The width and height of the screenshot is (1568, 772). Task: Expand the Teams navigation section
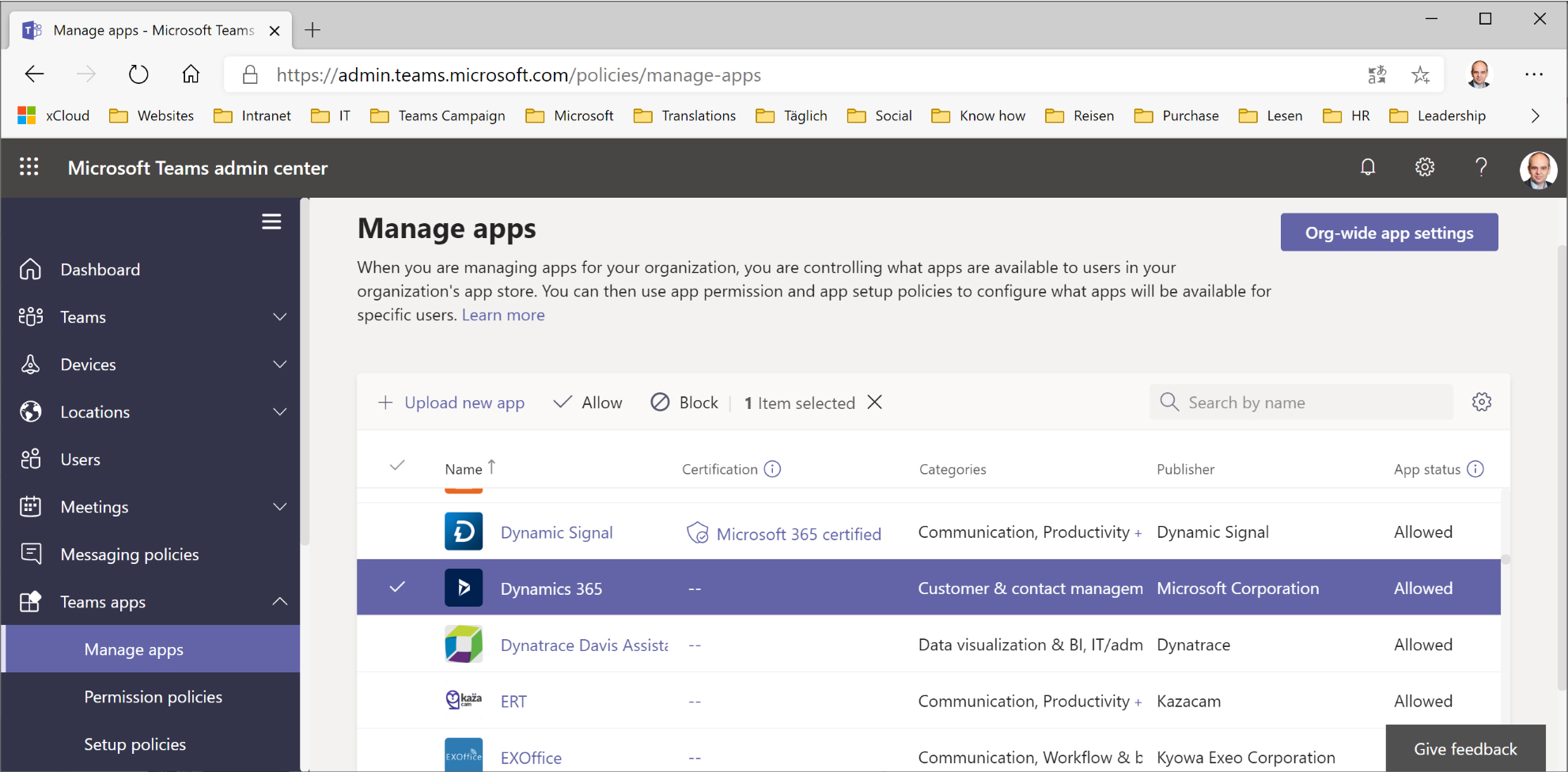[x=280, y=316]
